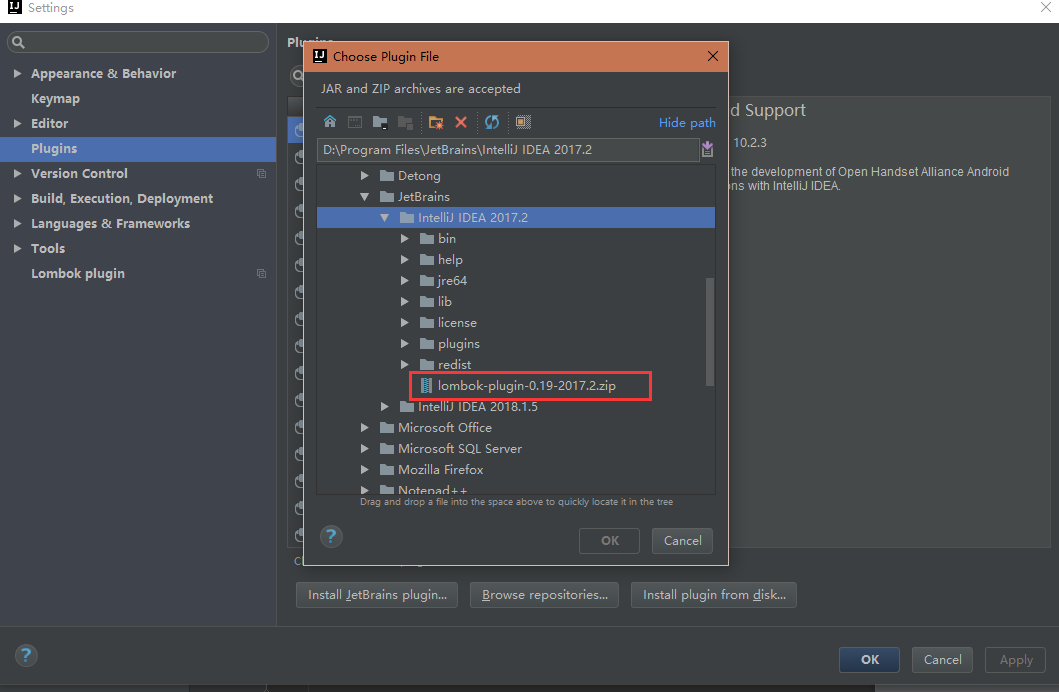
Task: Expand the Editor settings section
Action: pyautogui.click(x=18, y=123)
